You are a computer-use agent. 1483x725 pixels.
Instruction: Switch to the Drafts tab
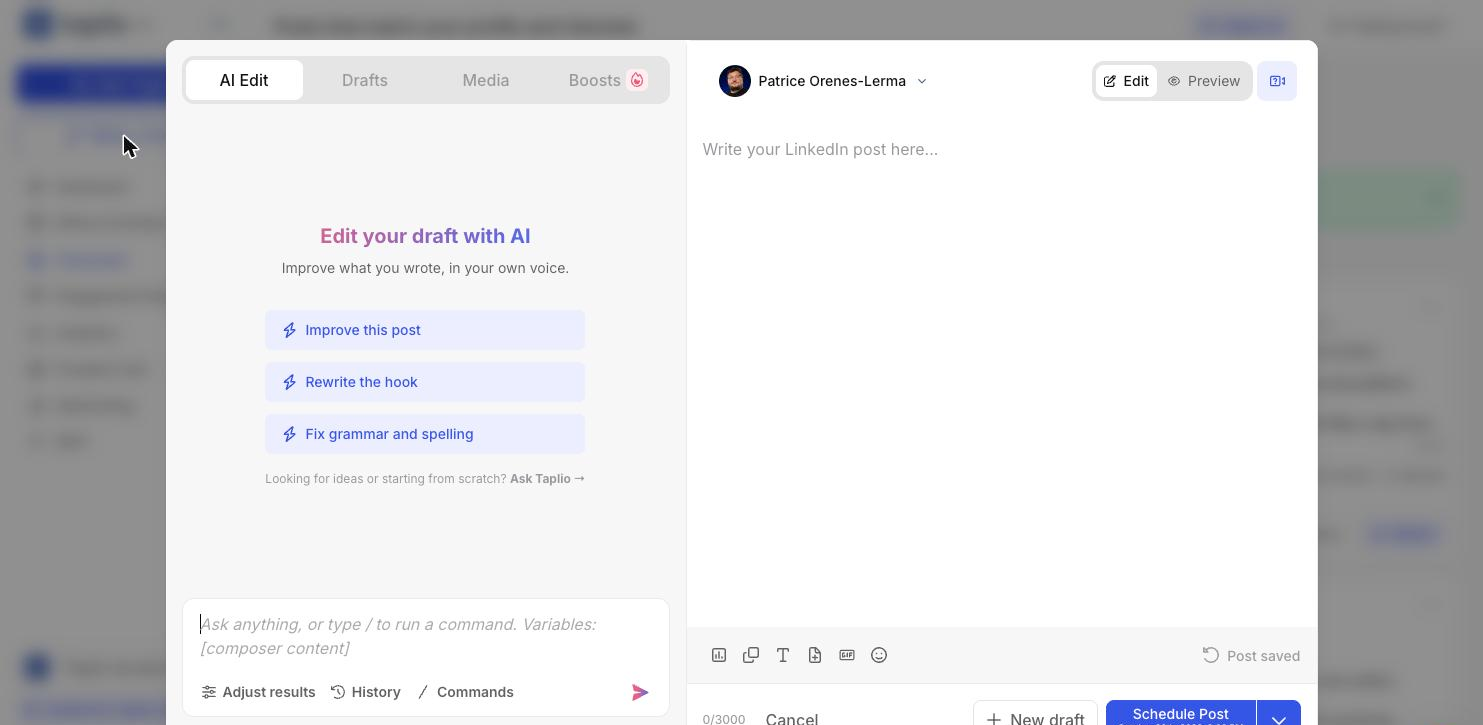[365, 80]
